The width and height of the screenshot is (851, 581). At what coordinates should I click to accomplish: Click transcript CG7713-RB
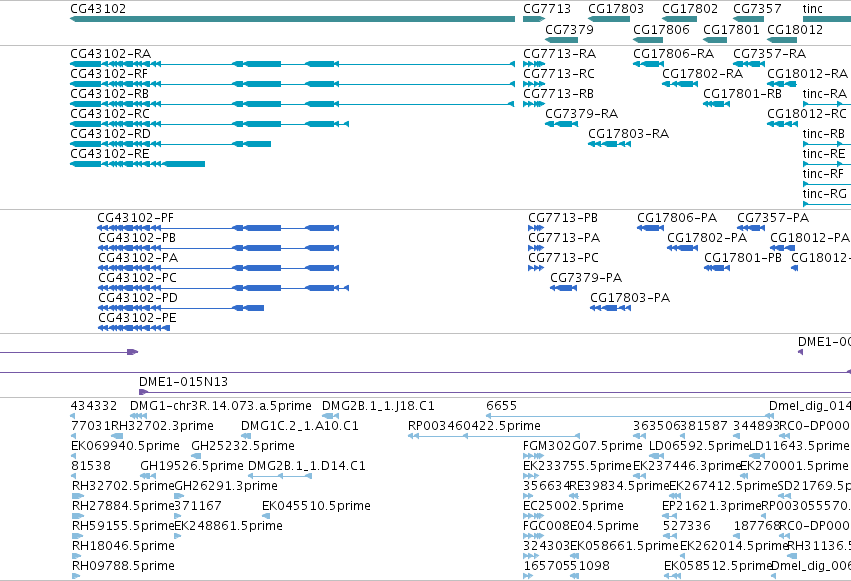pyautogui.click(x=534, y=104)
